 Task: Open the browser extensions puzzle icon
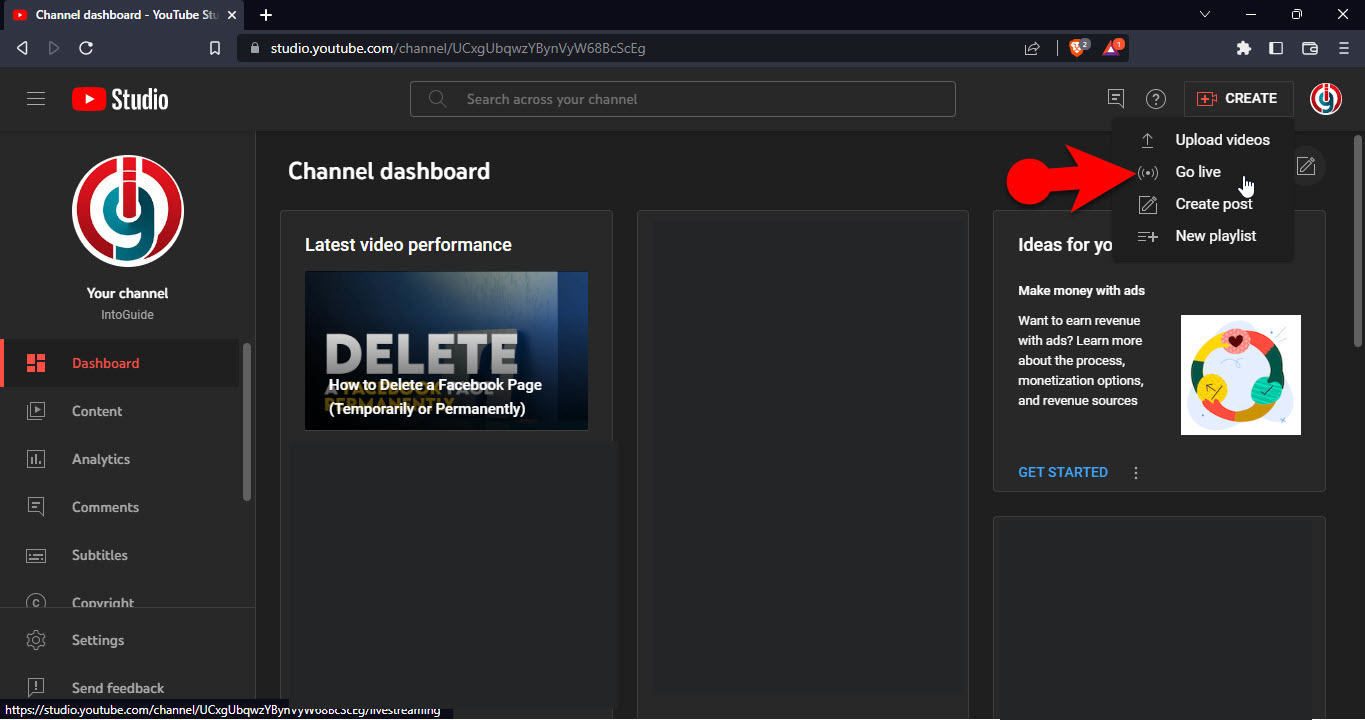tap(1244, 48)
